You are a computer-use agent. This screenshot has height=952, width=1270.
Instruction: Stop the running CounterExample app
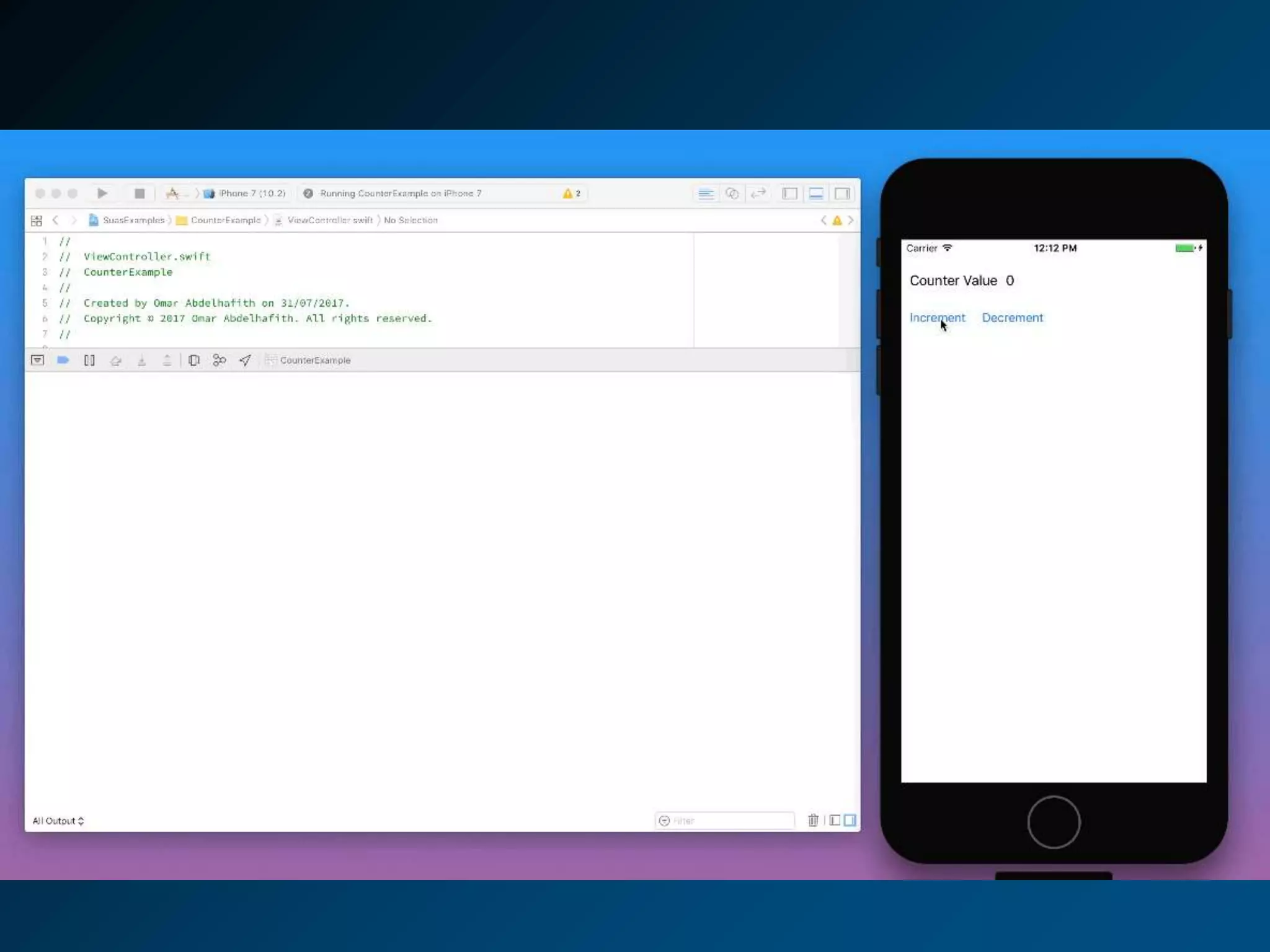[140, 193]
